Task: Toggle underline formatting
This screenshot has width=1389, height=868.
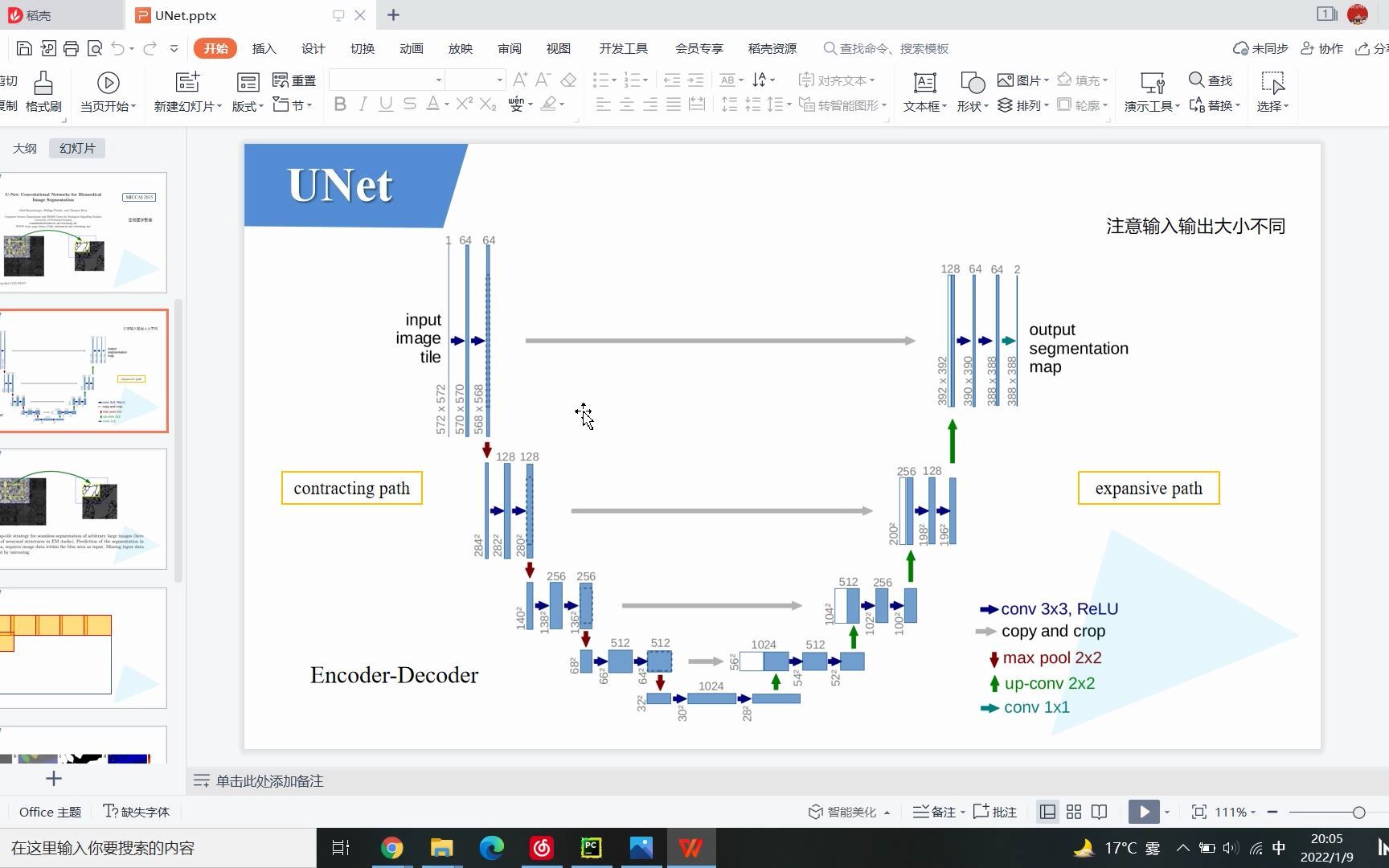Action: [386, 104]
